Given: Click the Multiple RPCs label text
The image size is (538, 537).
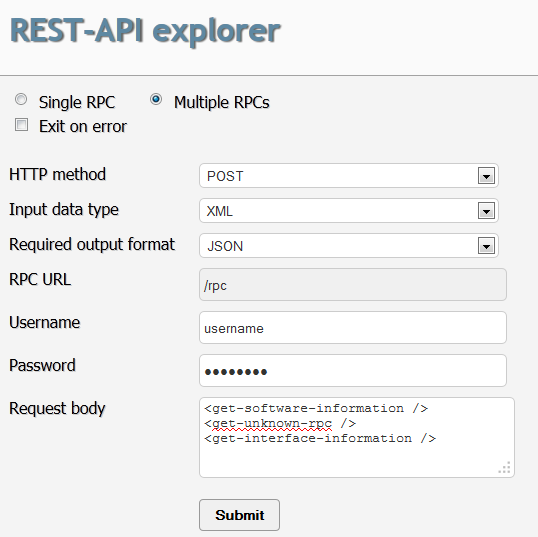Looking at the screenshot, I should click(222, 102).
